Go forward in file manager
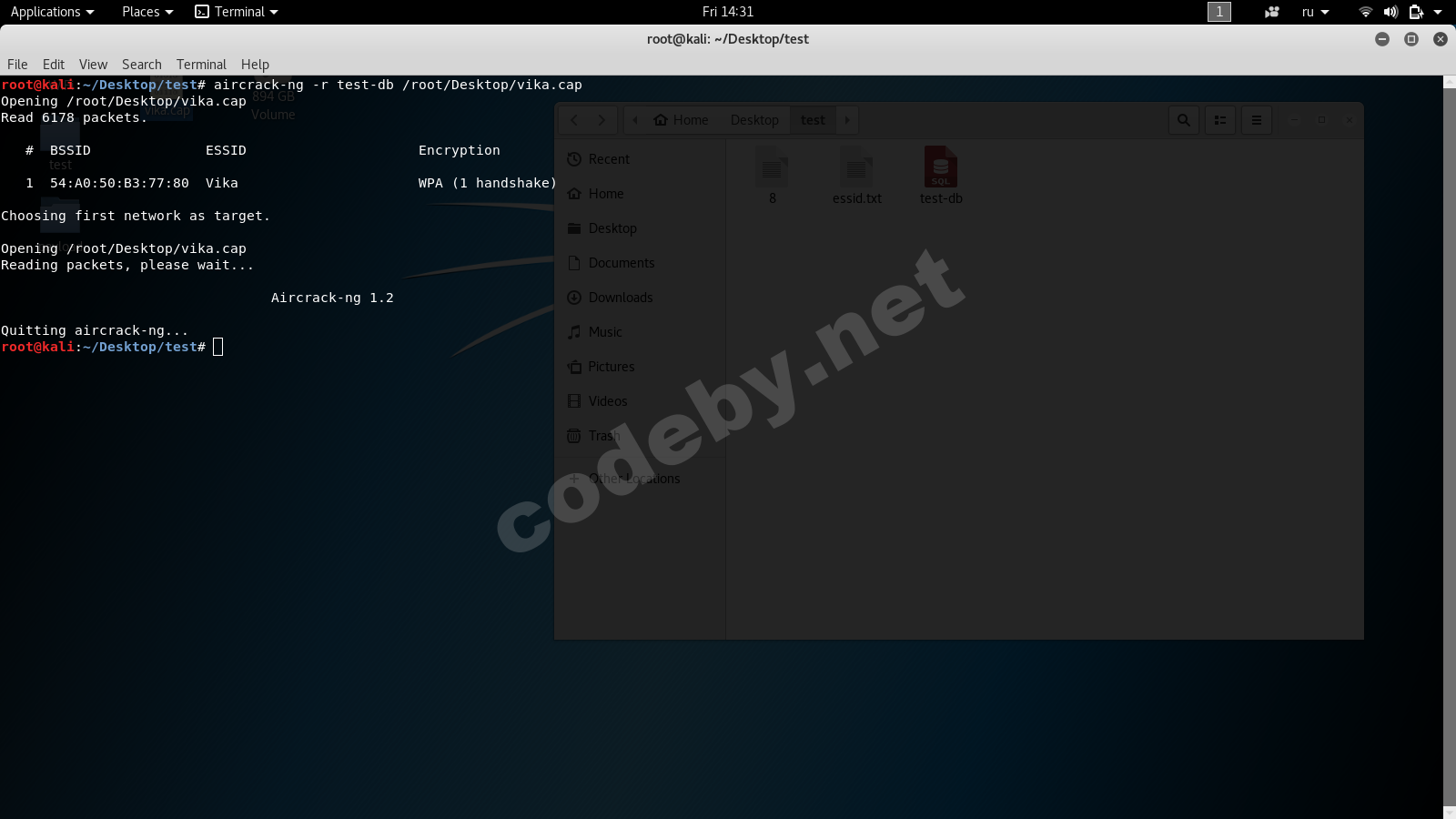1456x819 pixels. point(602,120)
